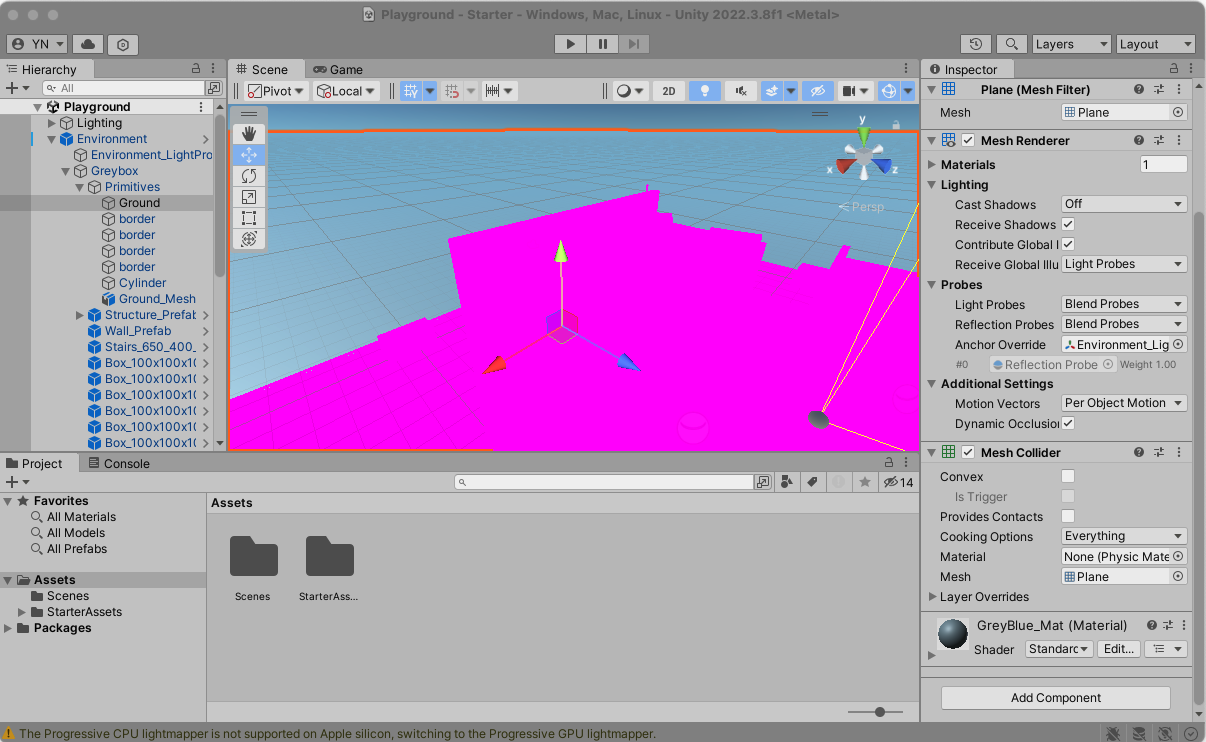Open the Layers dropdown in top toolbar

pyautogui.click(x=1070, y=44)
